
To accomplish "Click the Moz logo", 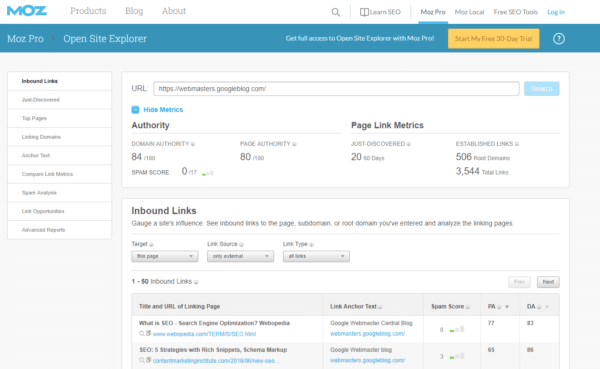I will [27, 11].
